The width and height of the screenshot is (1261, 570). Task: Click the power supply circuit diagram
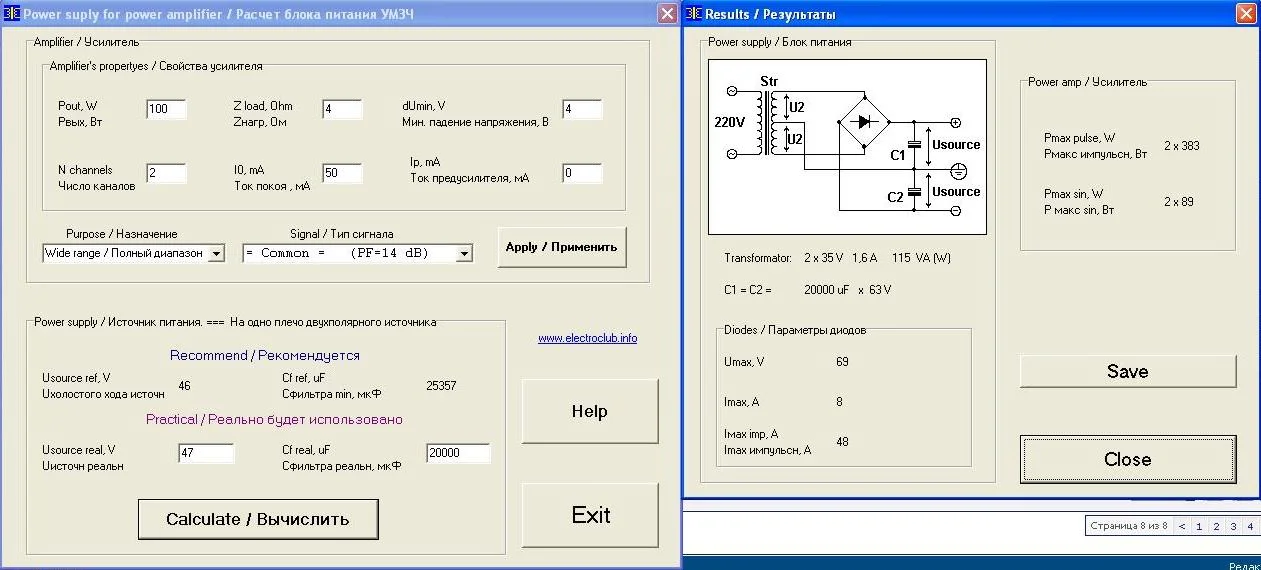847,146
